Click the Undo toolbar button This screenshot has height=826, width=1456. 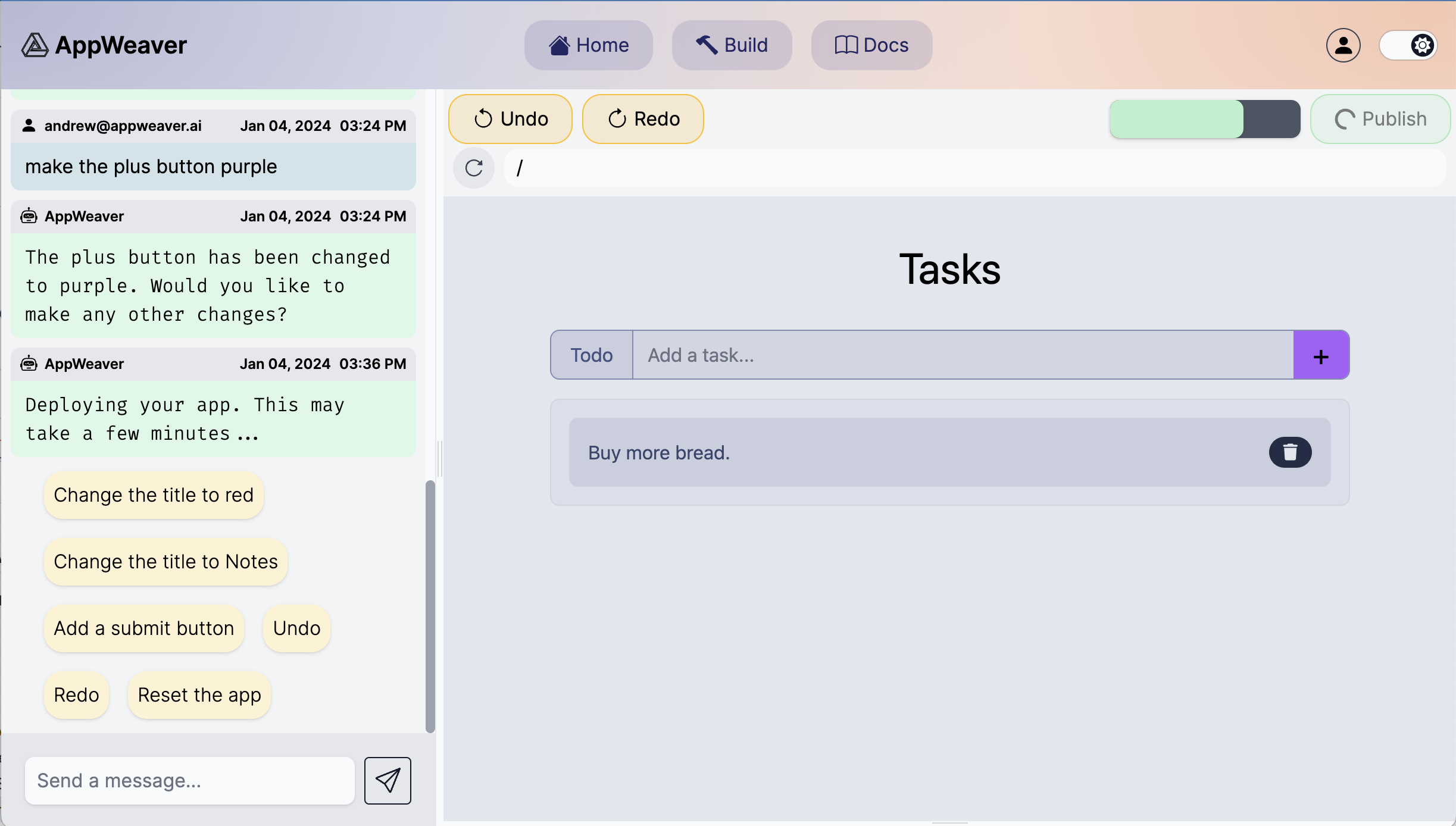[510, 119]
